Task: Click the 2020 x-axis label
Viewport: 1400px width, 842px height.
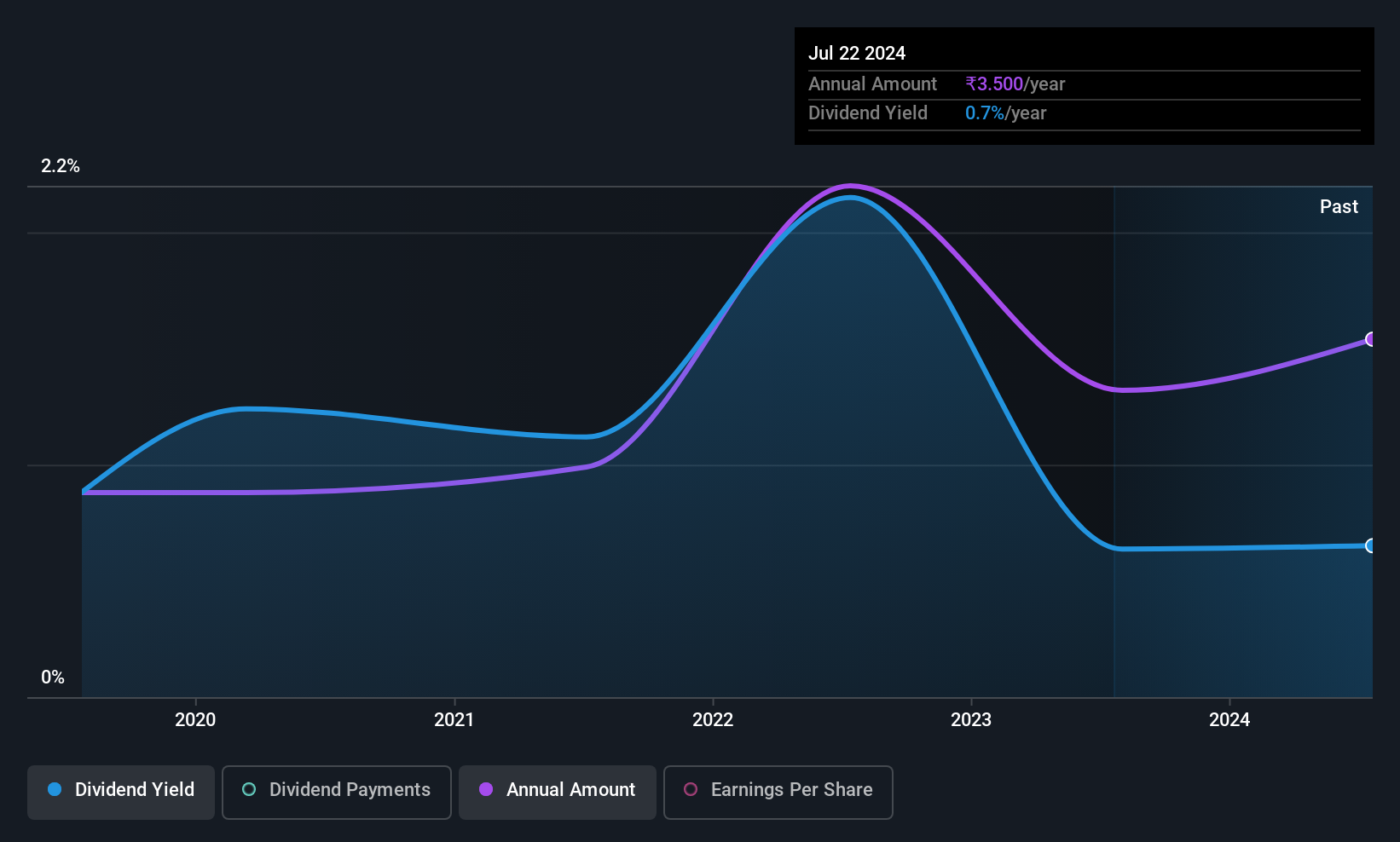Action: (x=195, y=720)
